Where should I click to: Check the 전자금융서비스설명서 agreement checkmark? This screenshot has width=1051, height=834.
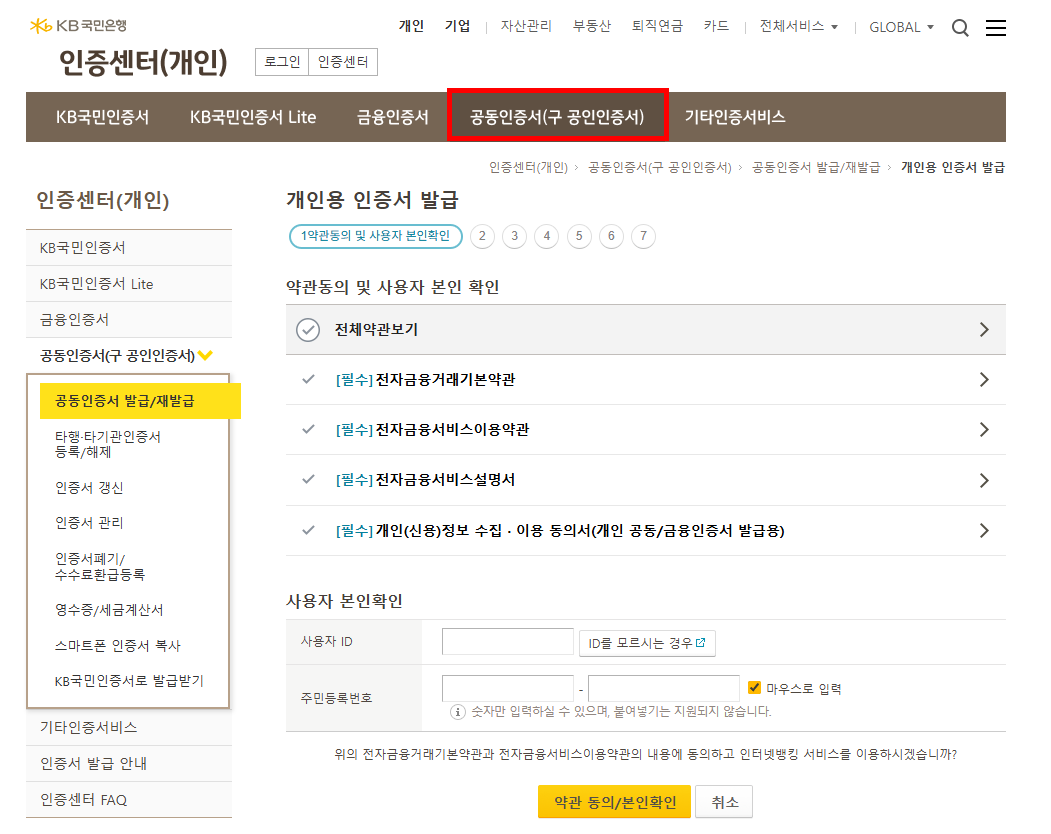308,479
